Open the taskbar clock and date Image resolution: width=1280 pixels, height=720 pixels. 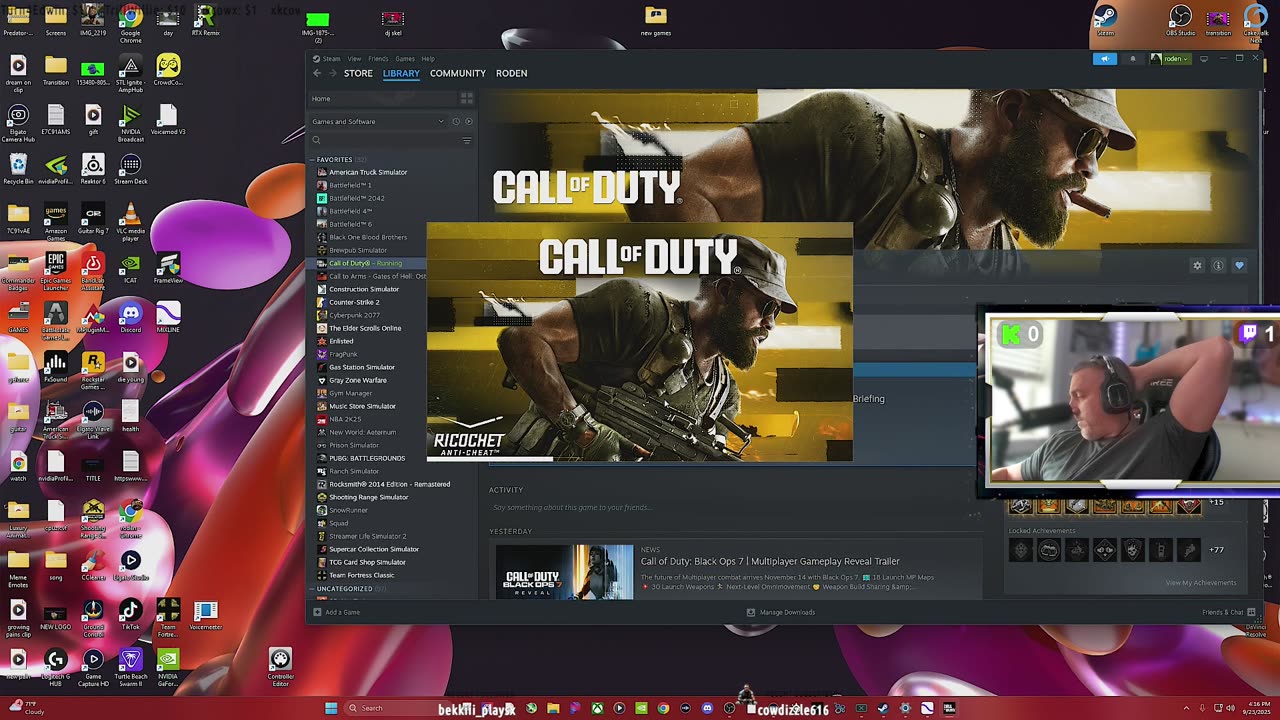tap(1254, 708)
